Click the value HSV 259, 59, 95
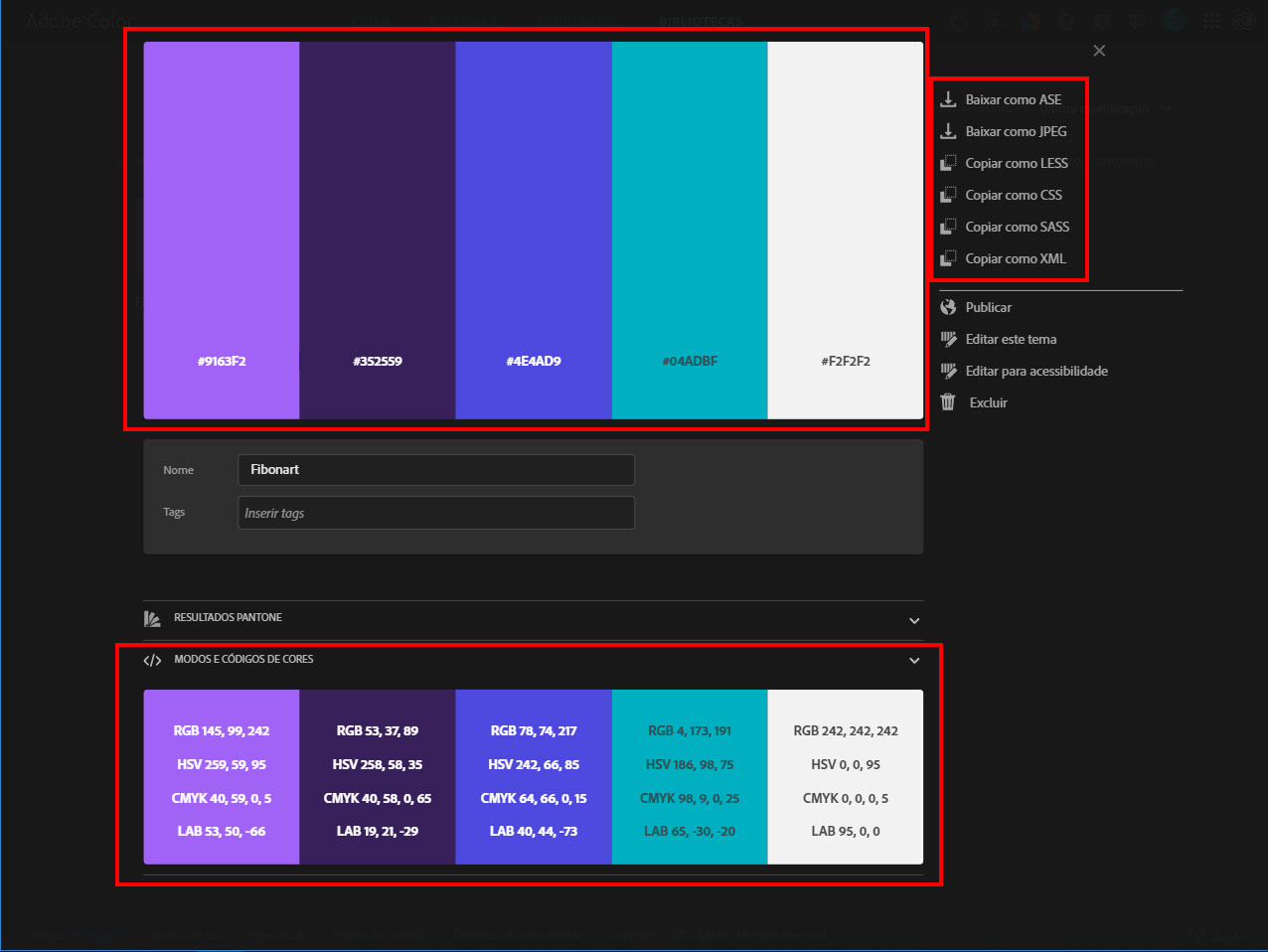1268x952 pixels. [x=222, y=764]
